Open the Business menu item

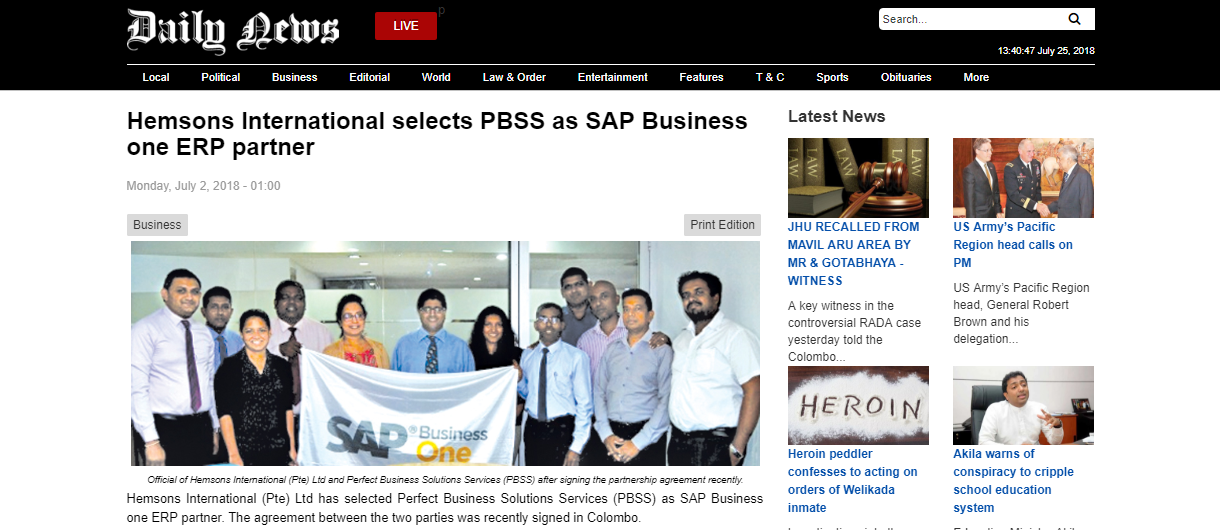[x=295, y=77]
